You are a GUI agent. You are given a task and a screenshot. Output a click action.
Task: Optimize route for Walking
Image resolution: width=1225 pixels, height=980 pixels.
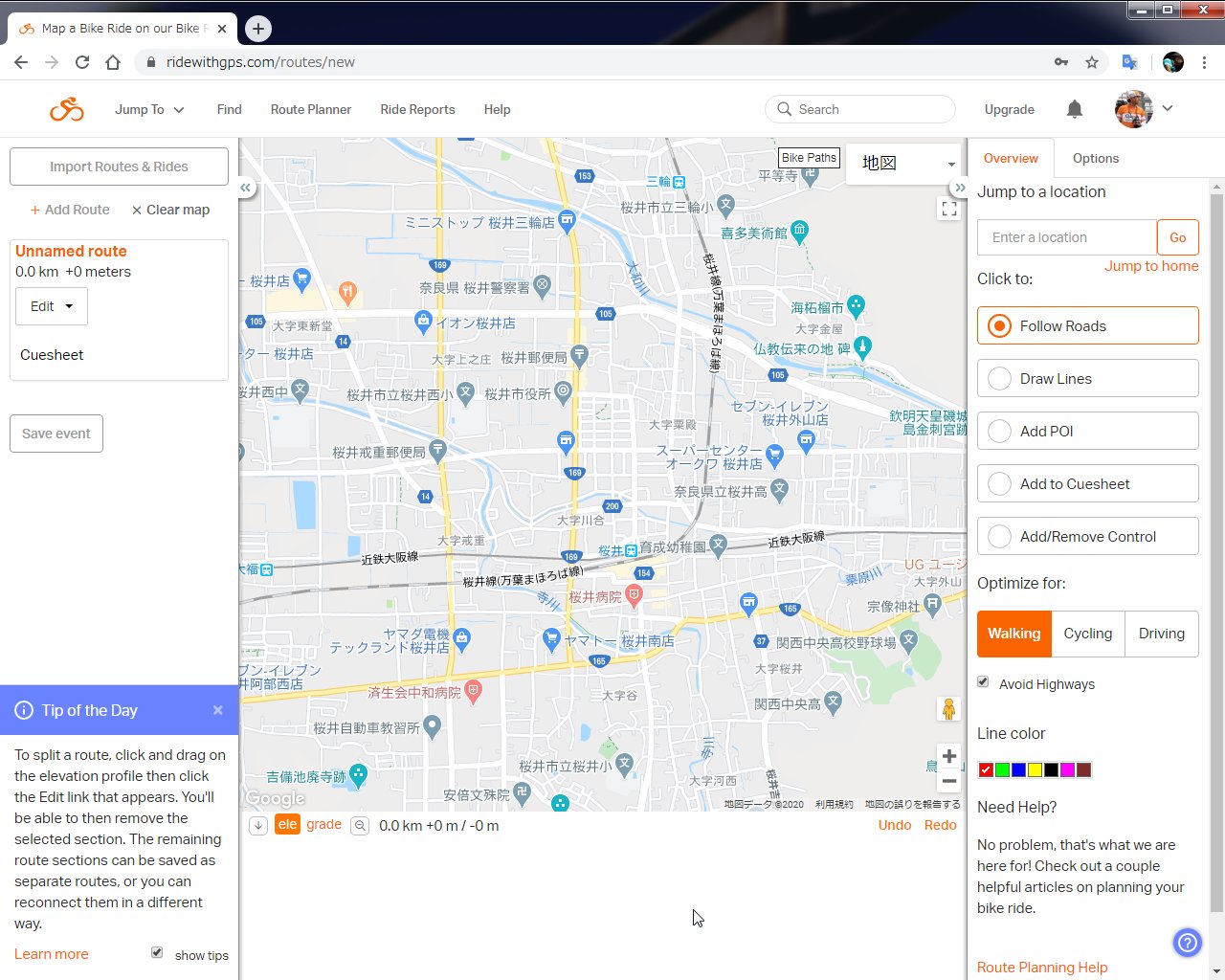1014,634
